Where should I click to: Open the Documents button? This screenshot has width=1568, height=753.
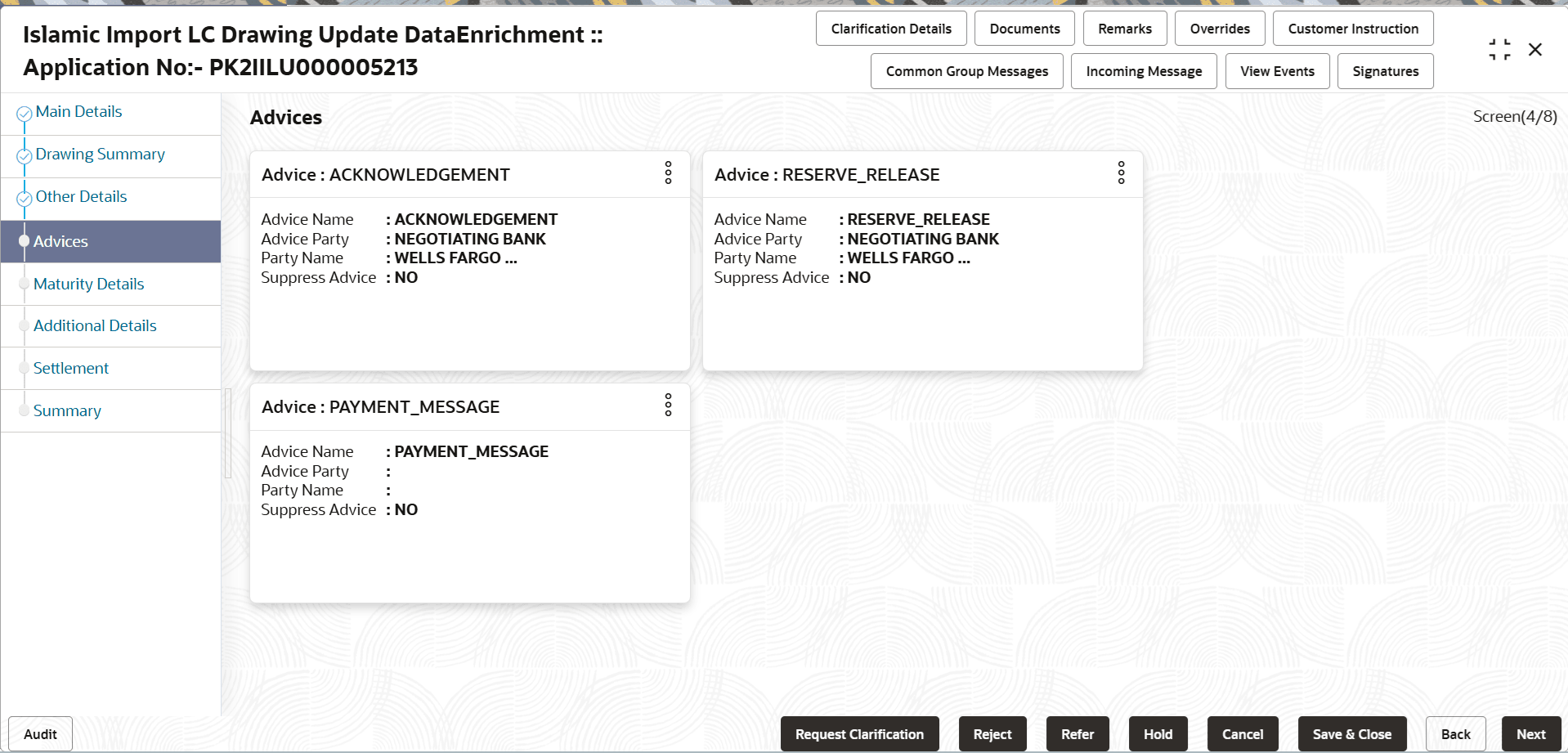coord(1024,29)
